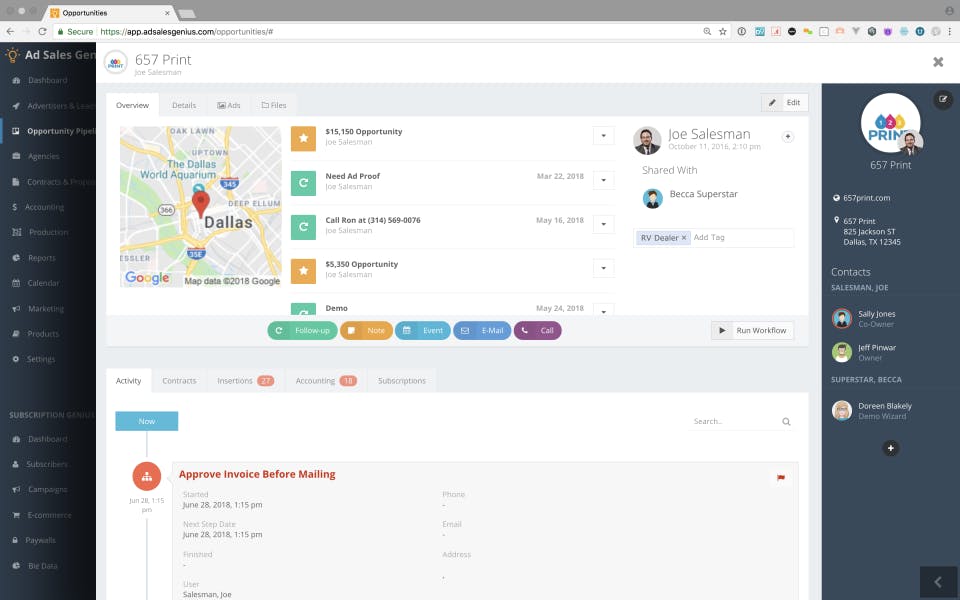Remove the RV Dealer tag
This screenshot has height=600, width=960.
(x=684, y=238)
